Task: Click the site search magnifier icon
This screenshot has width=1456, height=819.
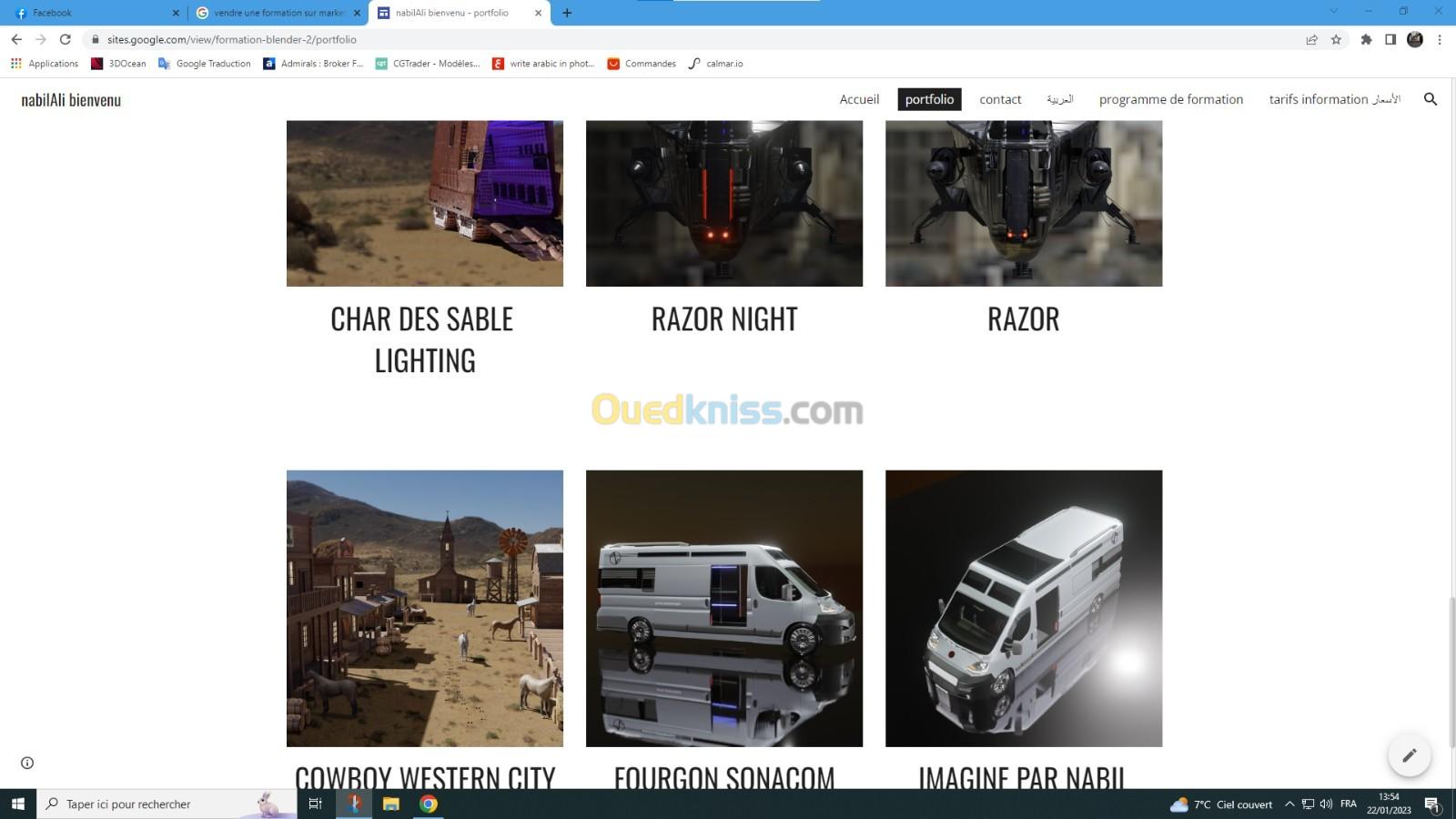Action: [x=1430, y=99]
